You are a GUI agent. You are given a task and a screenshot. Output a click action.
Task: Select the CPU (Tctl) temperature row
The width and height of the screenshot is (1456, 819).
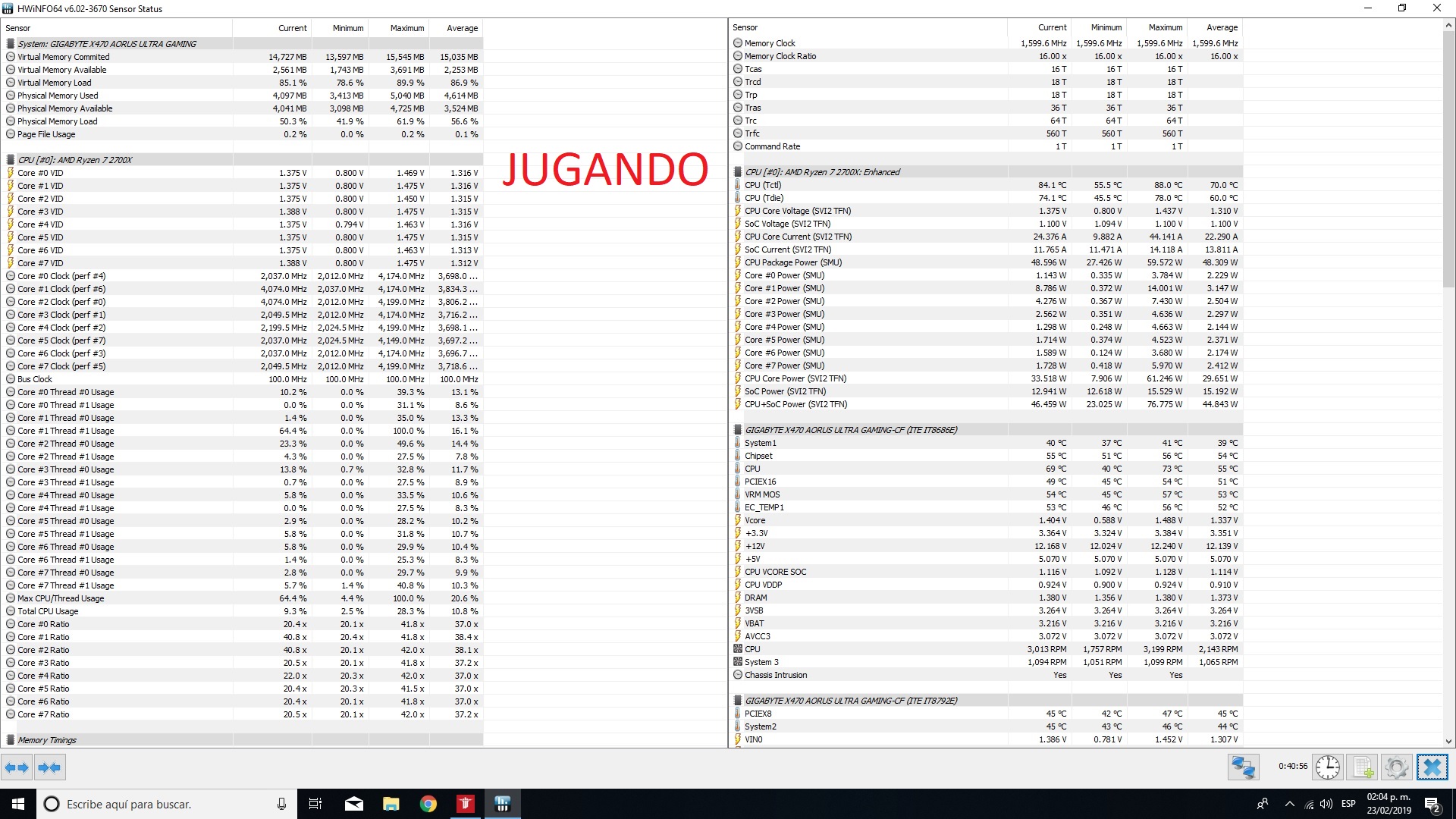[x=987, y=185]
